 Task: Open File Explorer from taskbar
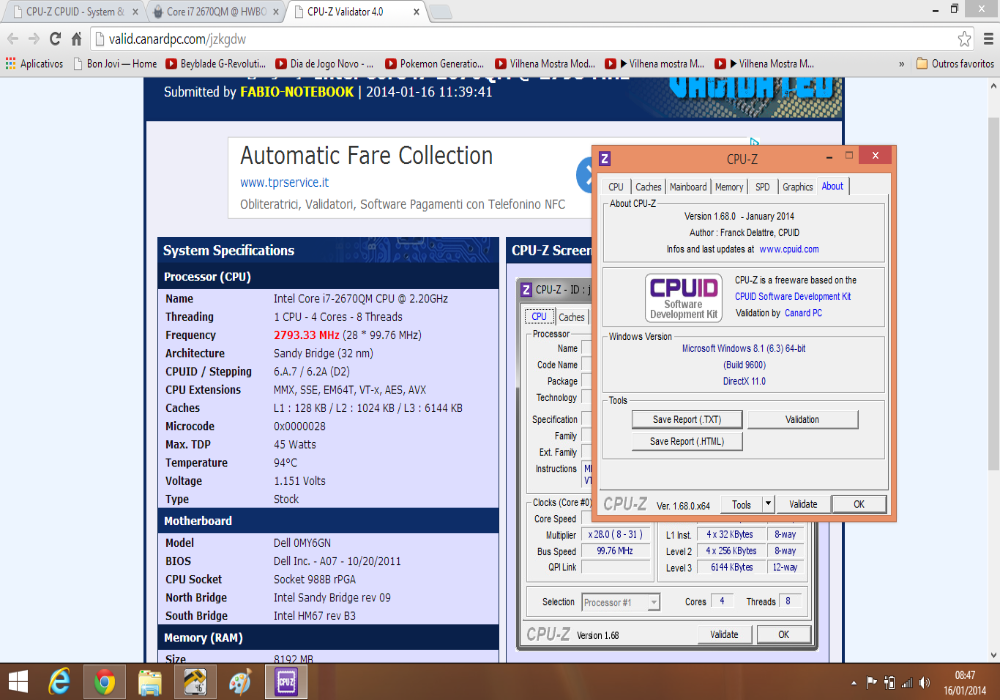pyautogui.click(x=150, y=682)
